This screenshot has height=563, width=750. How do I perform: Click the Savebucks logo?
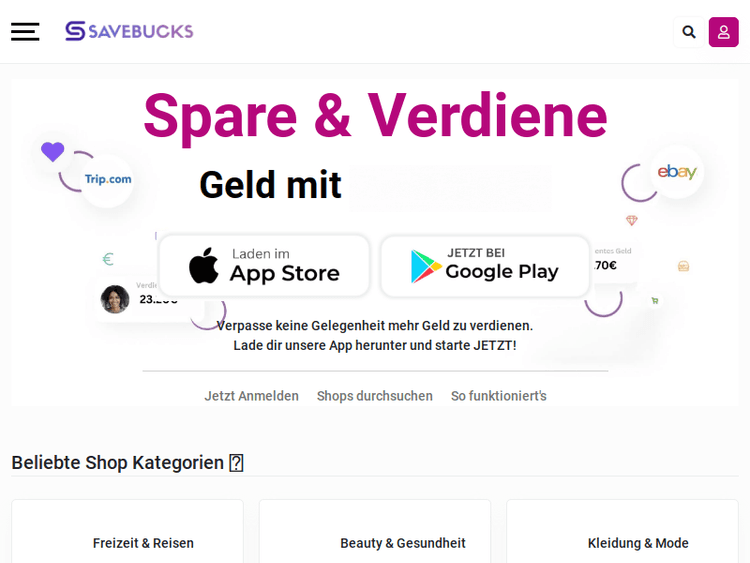130,31
